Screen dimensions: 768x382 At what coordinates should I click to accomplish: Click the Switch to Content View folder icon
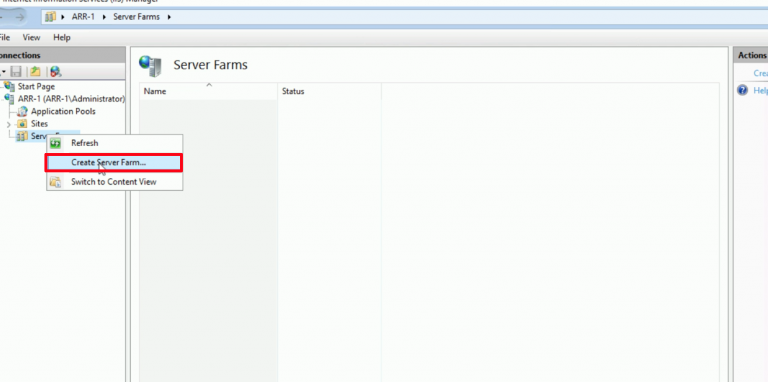(x=56, y=182)
